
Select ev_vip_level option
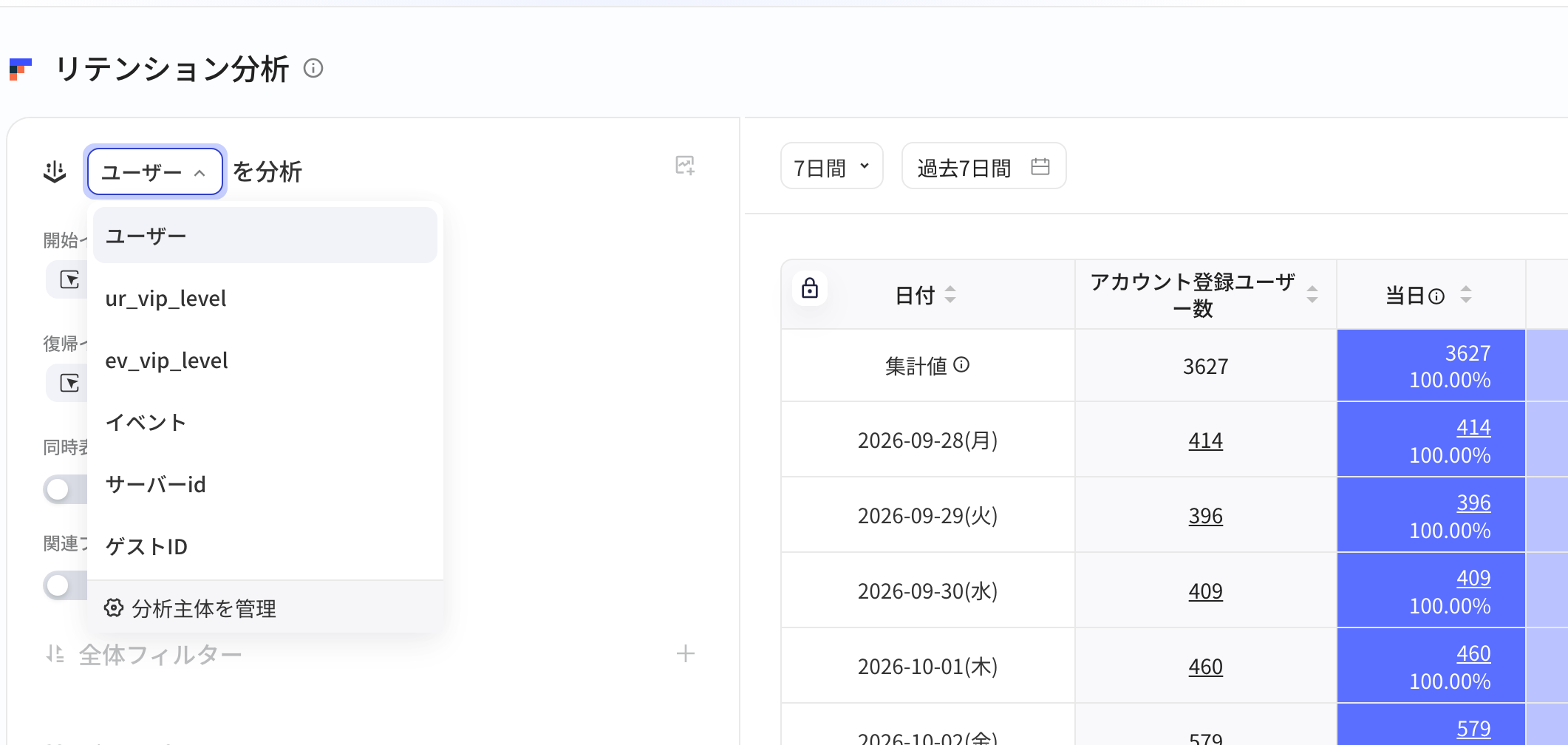coord(265,360)
